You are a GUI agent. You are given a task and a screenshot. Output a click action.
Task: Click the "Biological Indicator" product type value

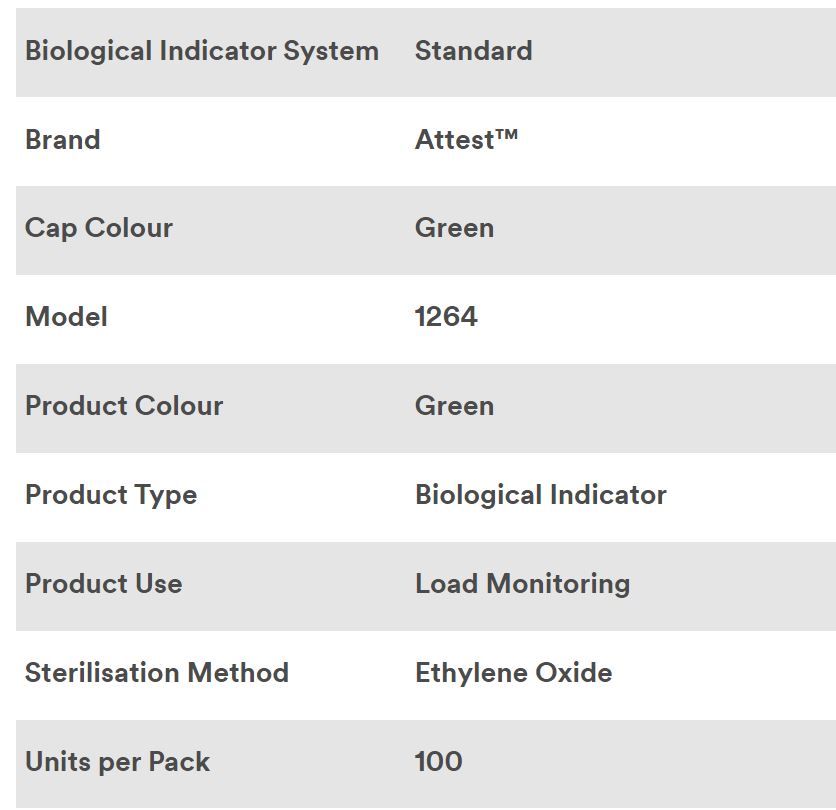[x=540, y=495]
